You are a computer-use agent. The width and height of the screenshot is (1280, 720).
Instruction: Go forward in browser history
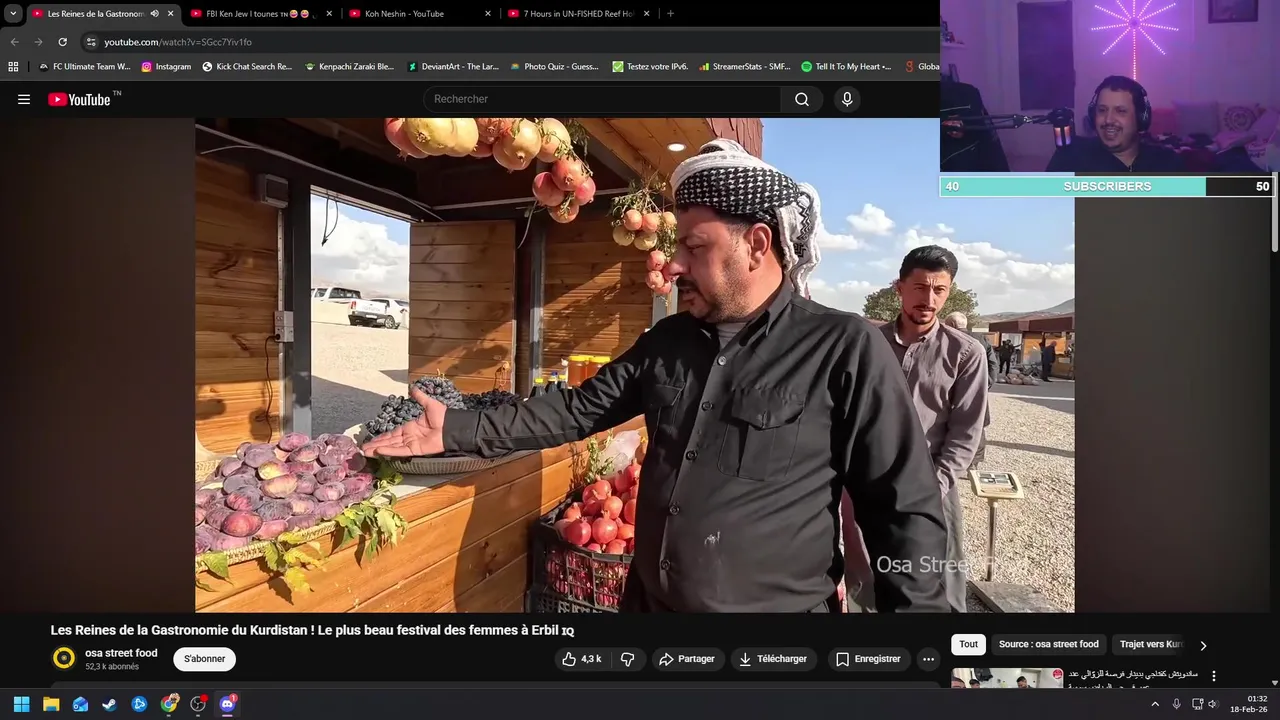point(38,42)
